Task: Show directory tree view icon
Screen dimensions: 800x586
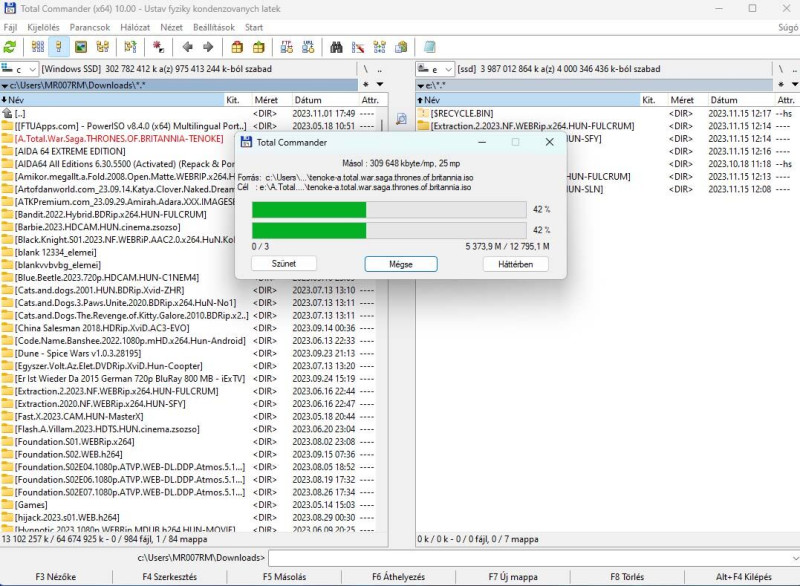Action: tap(103, 47)
